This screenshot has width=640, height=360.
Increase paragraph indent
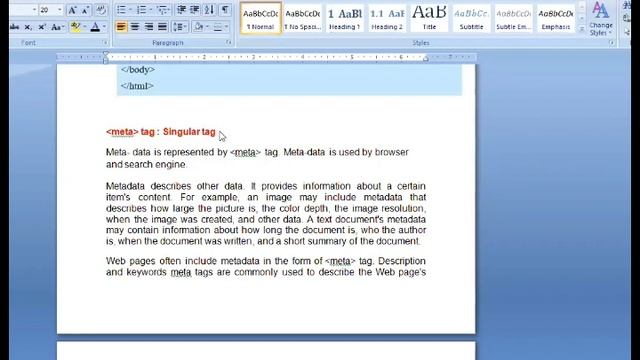tap(195, 10)
